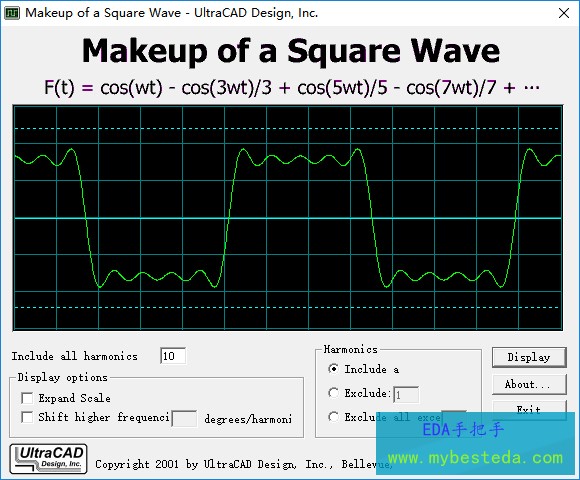Viewport: 580px width, 480px height.
Task: Click the UltraCAD Design logo
Action: pos(48,459)
